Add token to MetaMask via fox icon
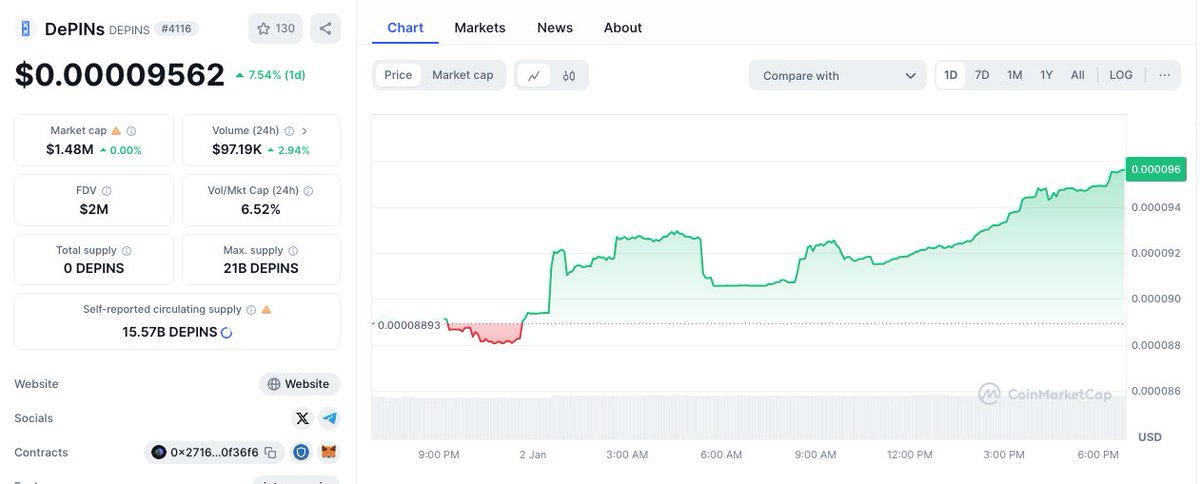This screenshot has height=484, width=1200. [329, 453]
